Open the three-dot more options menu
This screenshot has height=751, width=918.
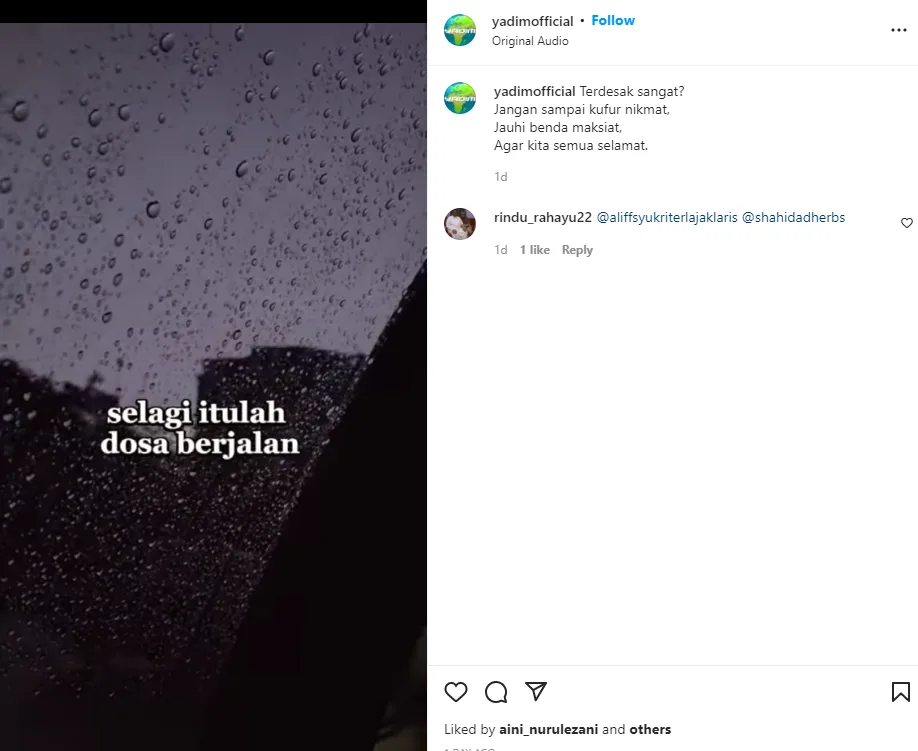click(899, 30)
